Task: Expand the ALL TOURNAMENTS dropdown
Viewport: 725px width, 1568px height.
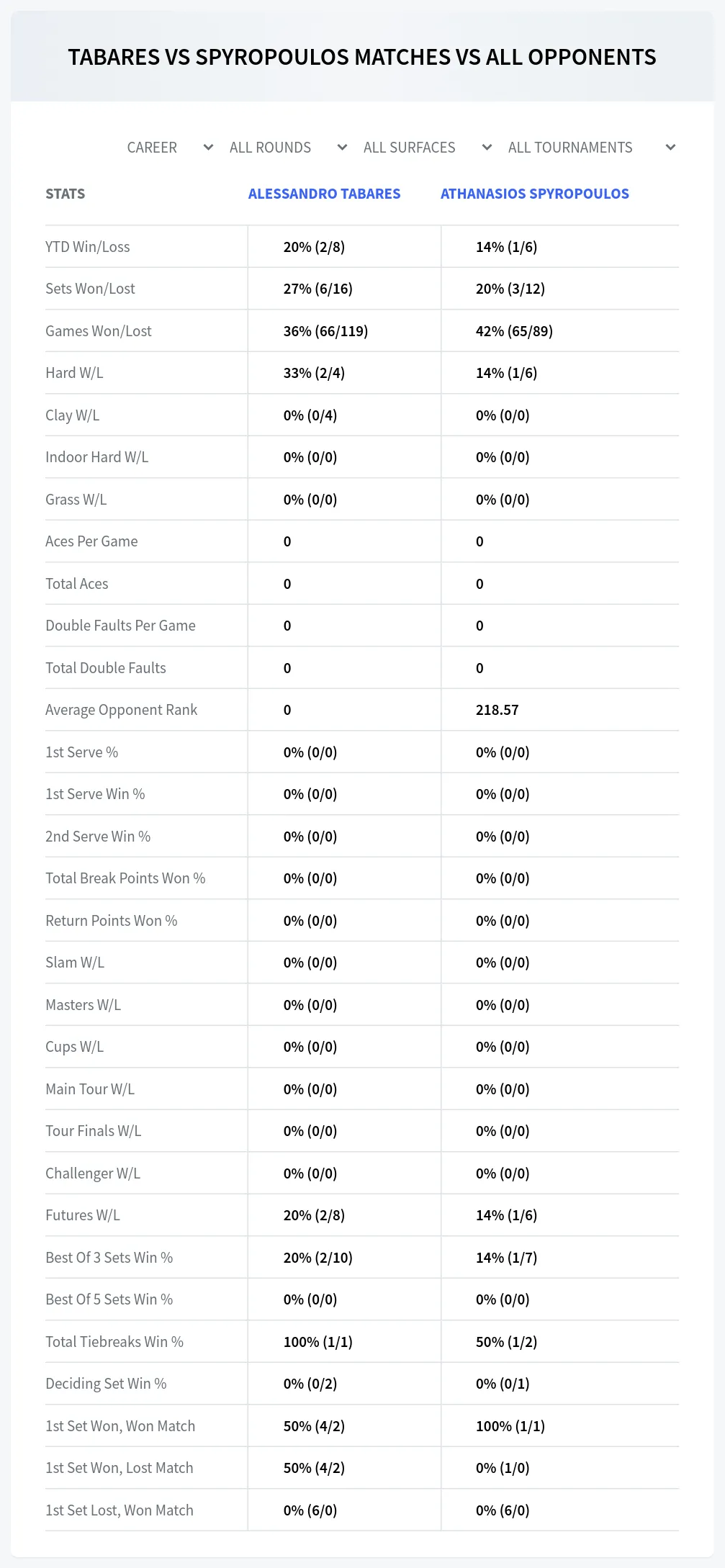Action: (591, 148)
